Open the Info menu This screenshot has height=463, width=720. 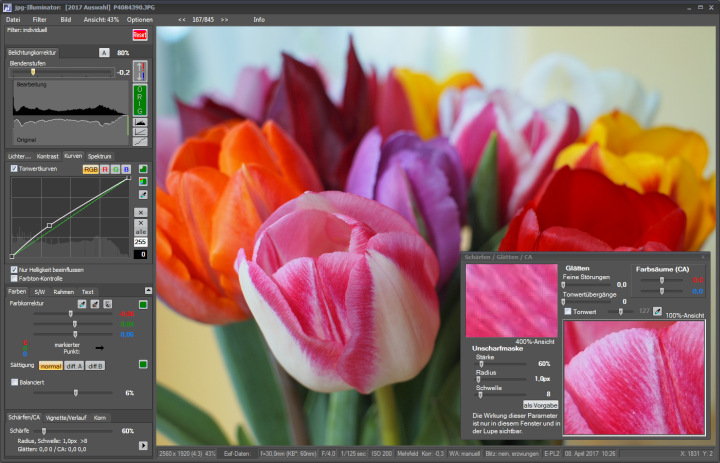point(259,20)
